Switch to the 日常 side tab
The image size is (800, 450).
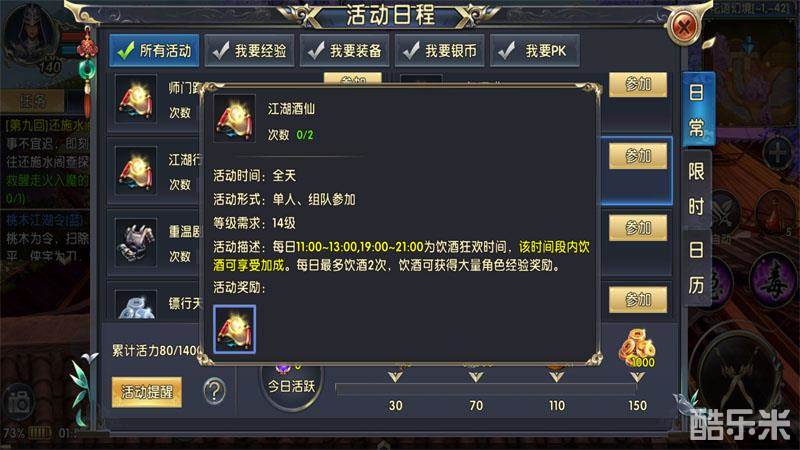697,109
